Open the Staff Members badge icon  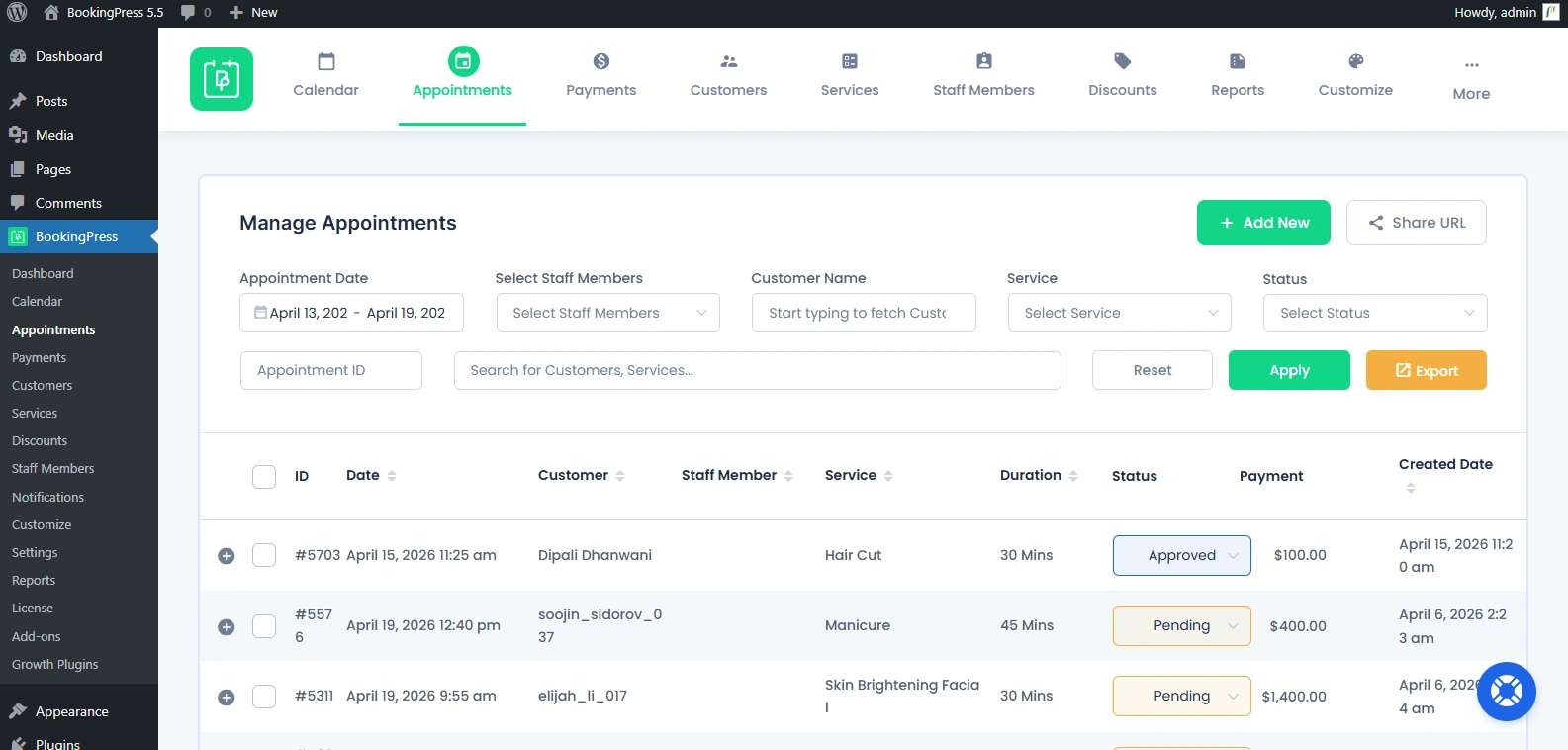coord(984,61)
